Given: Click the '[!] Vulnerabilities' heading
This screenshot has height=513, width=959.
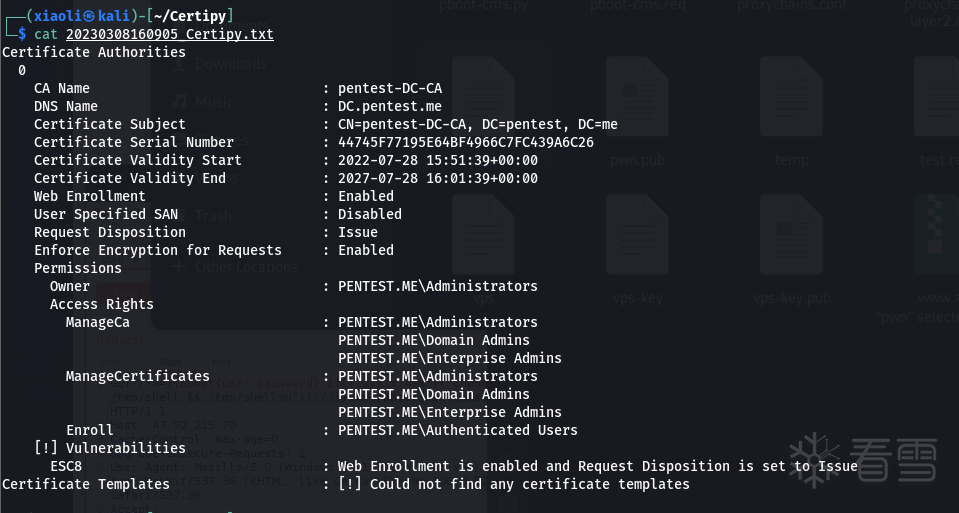Looking at the screenshot, I should pos(110,448).
